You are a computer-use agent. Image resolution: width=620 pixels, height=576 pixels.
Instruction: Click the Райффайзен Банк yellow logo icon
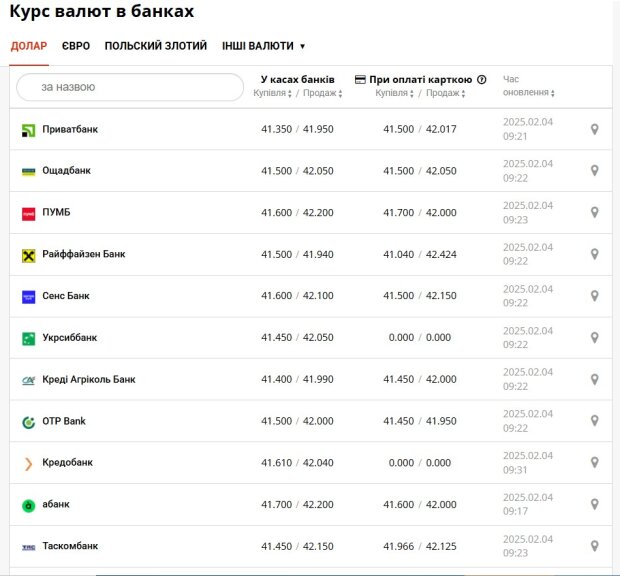(28, 256)
